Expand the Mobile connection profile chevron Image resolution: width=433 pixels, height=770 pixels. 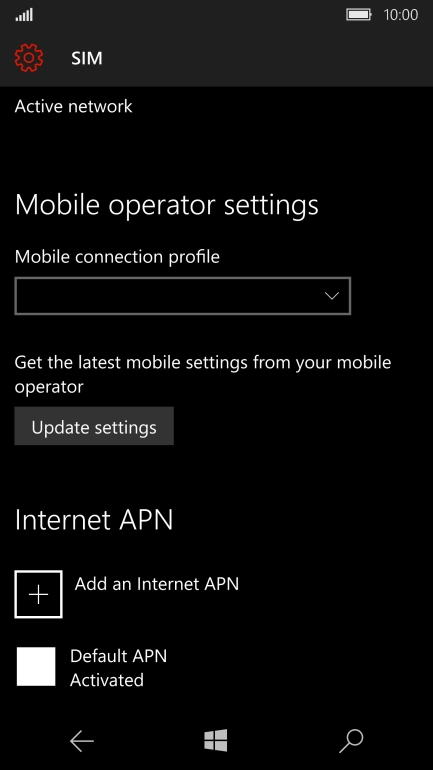pyautogui.click(x=332, y=296)
